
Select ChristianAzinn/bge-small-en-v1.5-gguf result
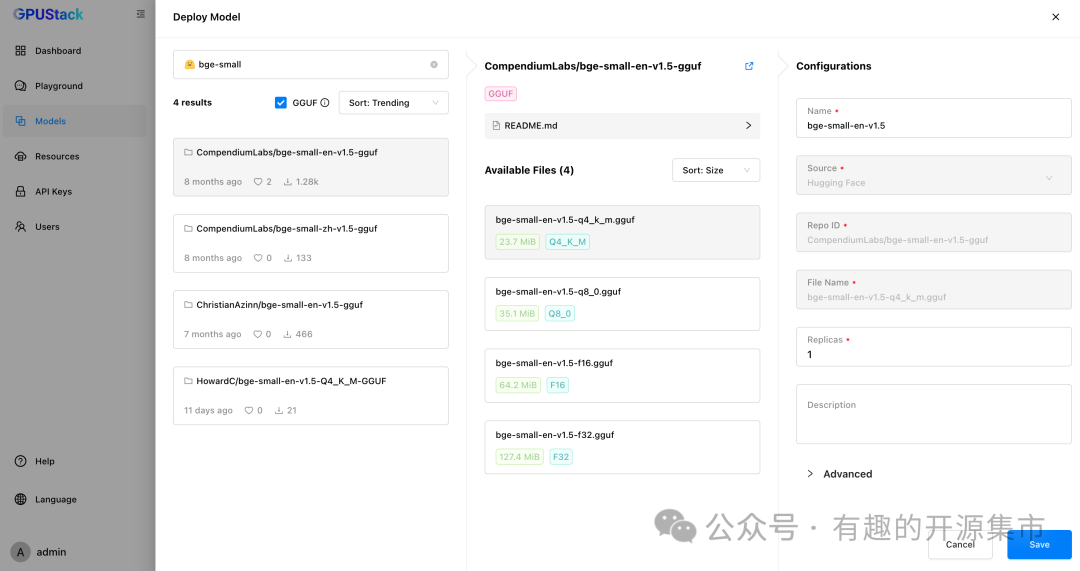(x=311, y=320)
